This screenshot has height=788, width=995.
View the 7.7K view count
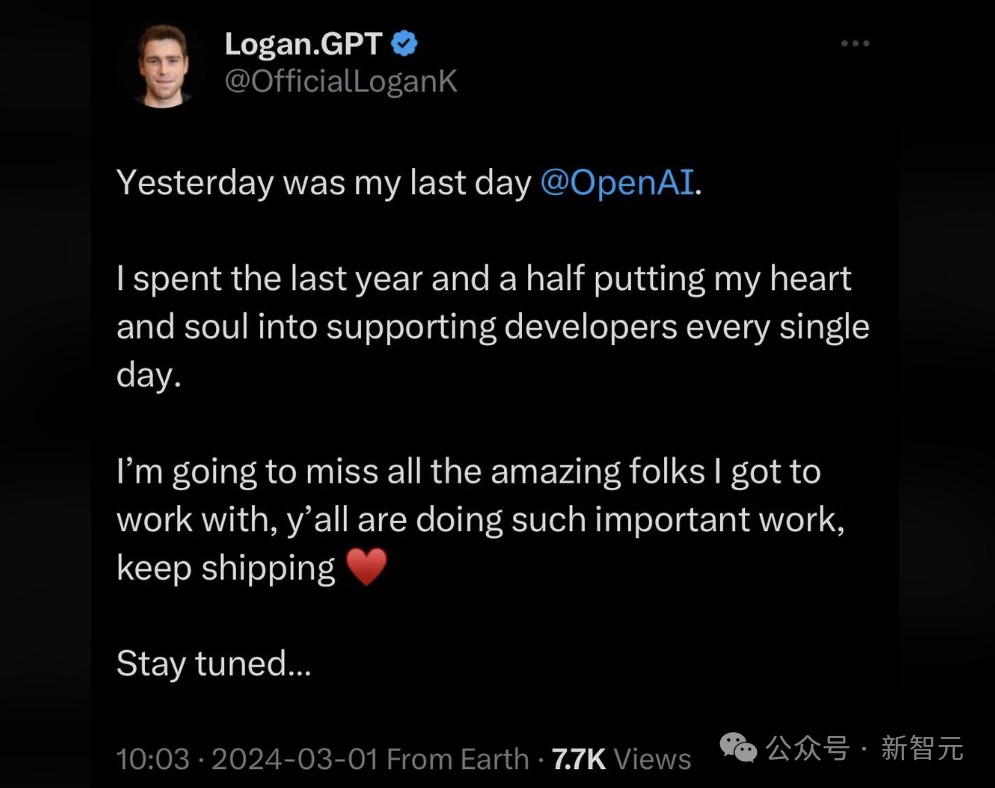[579, 759]
